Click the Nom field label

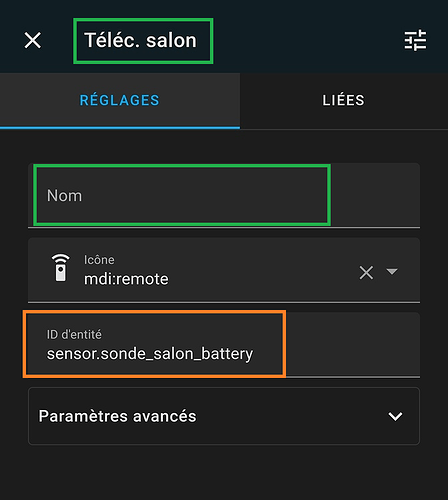pyautogui.click(x=64, y=196)
